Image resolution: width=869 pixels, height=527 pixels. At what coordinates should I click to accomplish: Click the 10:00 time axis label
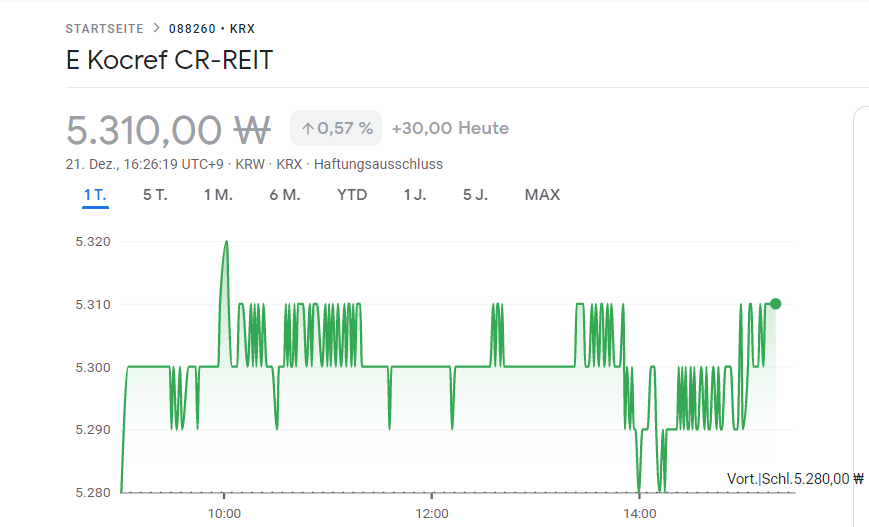tap(224, 514)
